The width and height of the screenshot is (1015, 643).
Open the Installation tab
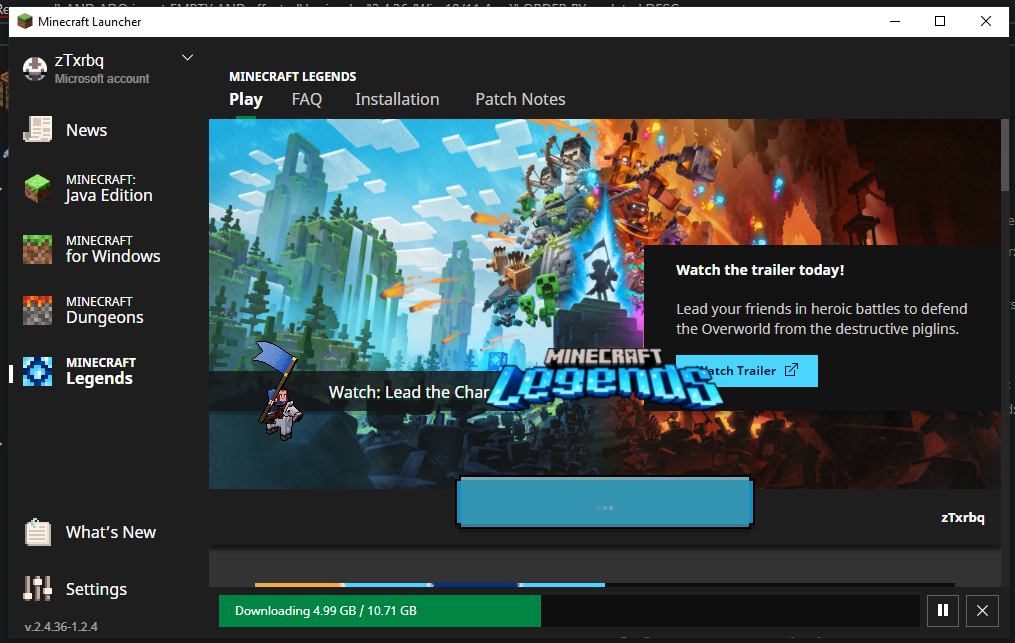click(397, 99)
